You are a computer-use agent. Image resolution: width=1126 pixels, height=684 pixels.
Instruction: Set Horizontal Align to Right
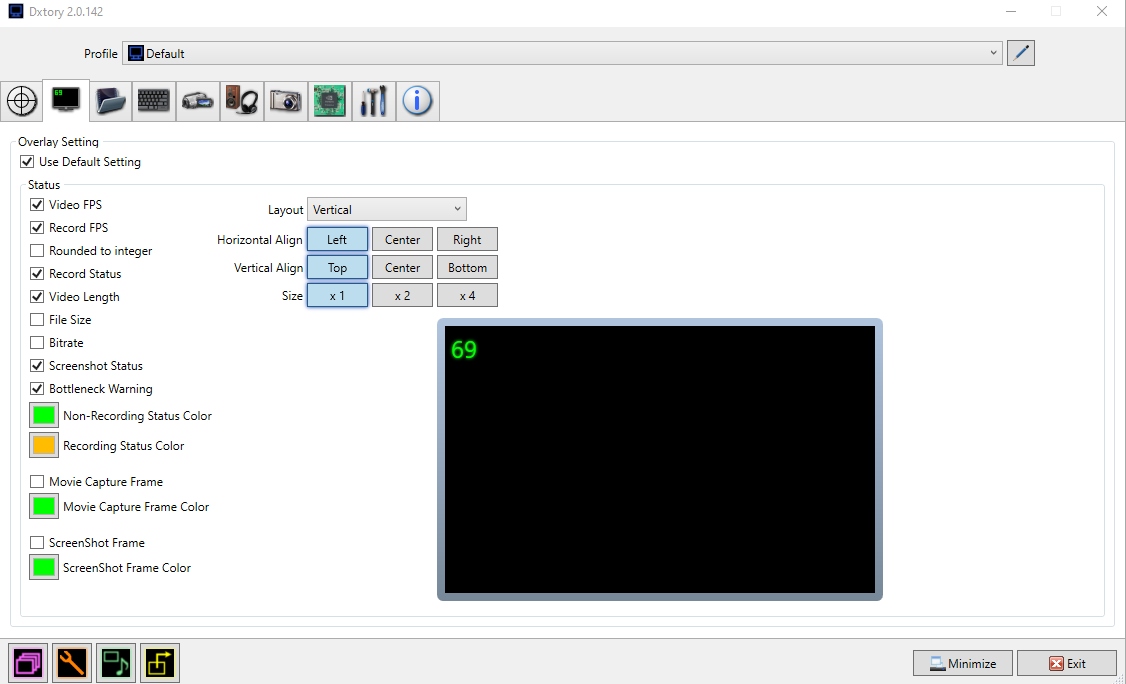click(467, 239)
